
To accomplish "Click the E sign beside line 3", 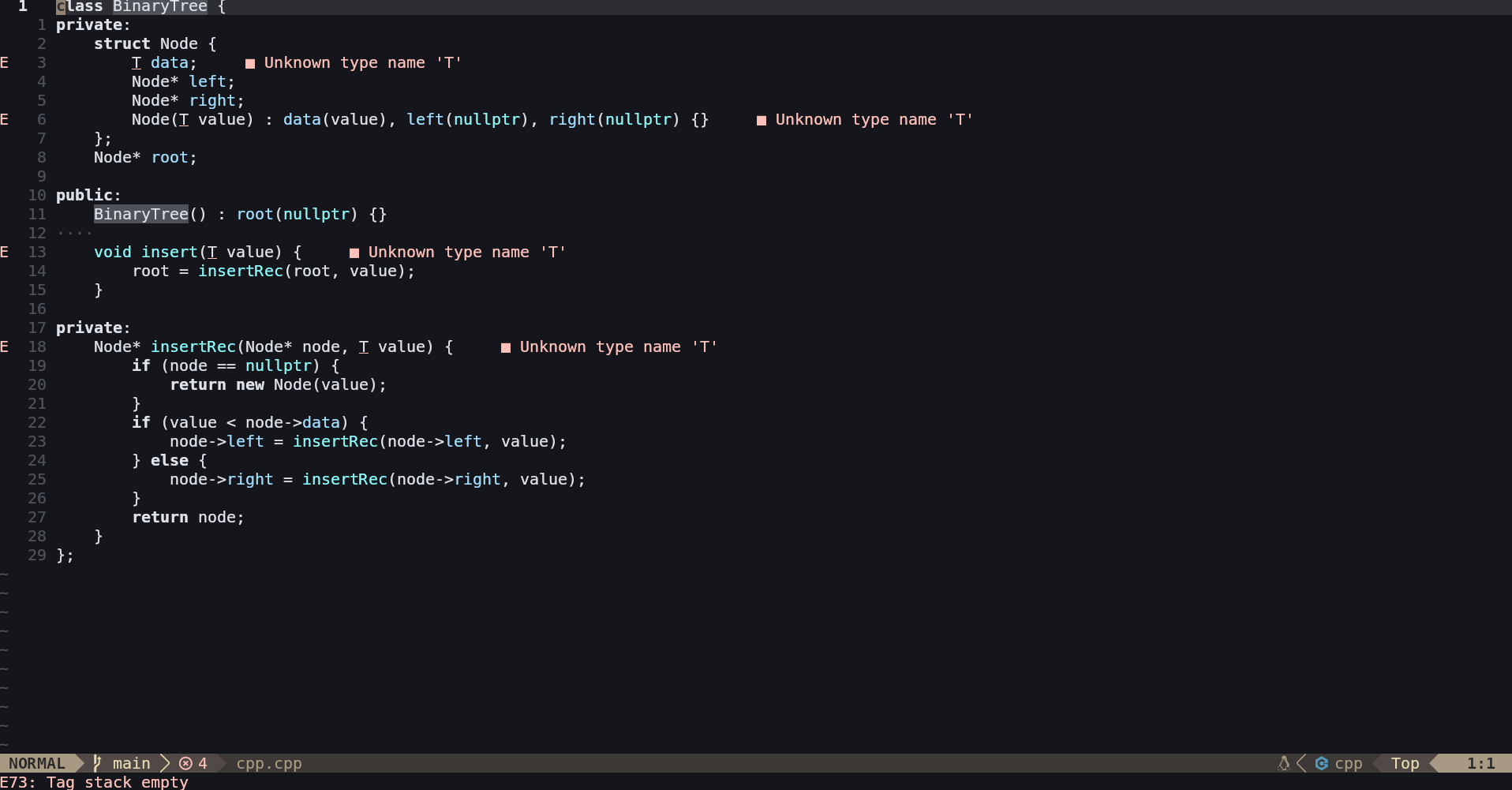I will 5,62.
